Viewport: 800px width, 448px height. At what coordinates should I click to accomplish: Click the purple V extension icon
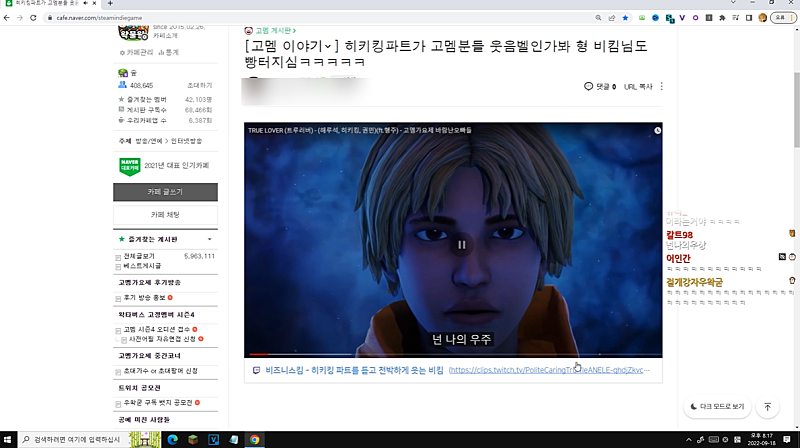click(x=682, y=18)
